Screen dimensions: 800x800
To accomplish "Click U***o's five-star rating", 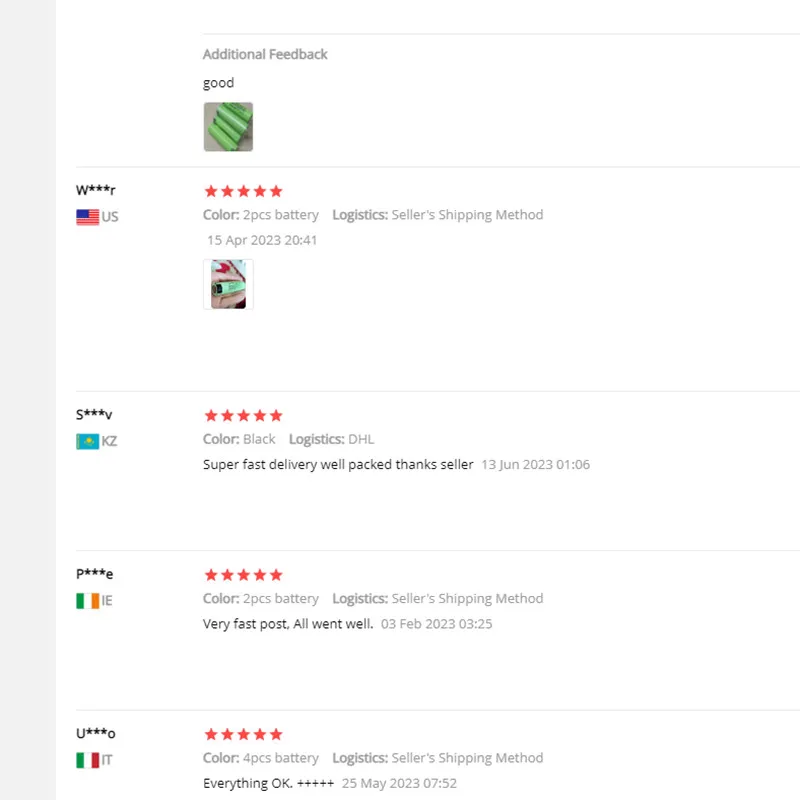I will tap(243, 734).
